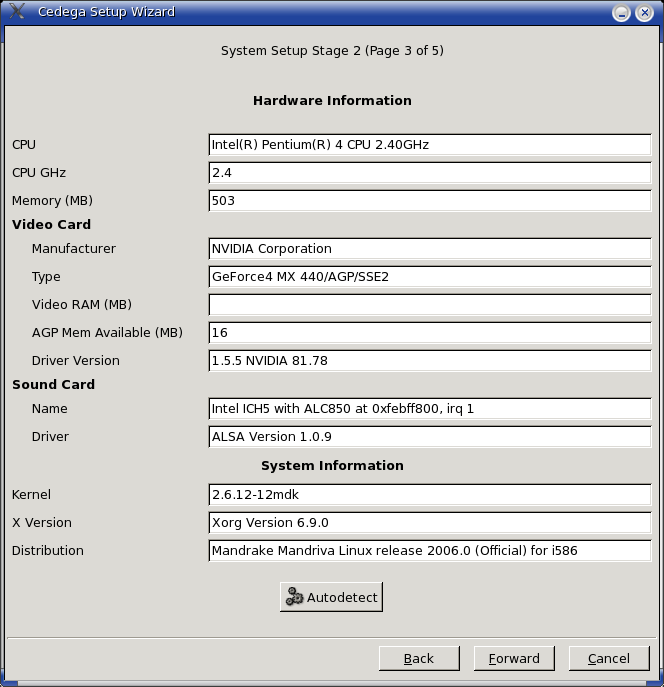The width and height of the screenshot is (664, 687).
Task: Click the video Driver Version field
Action: coord(430,361)
